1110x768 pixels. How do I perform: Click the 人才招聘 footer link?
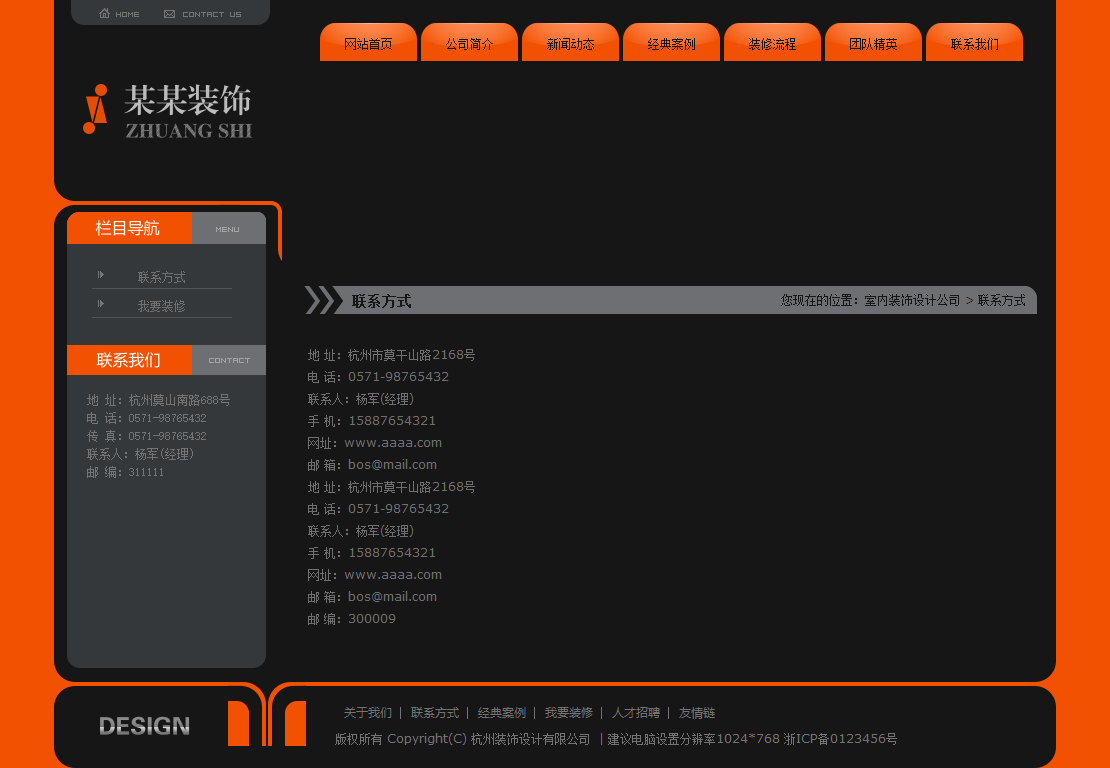click(634, 712)
